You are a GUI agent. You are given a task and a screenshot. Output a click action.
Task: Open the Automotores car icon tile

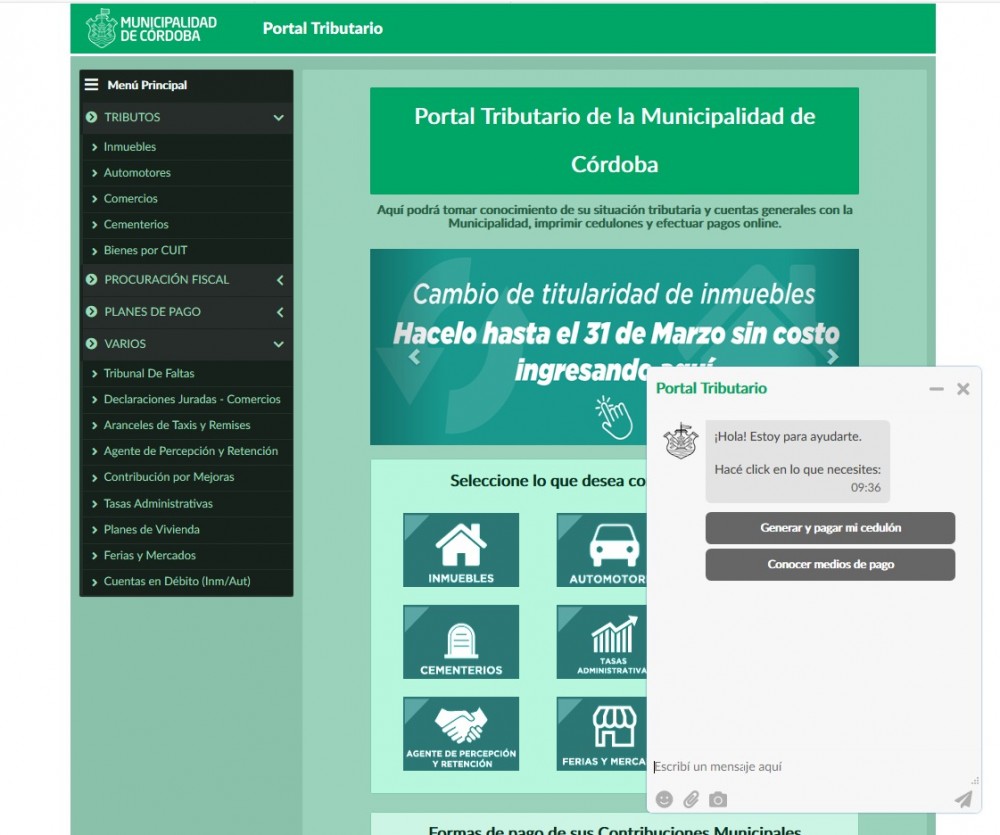coord(602,549)
